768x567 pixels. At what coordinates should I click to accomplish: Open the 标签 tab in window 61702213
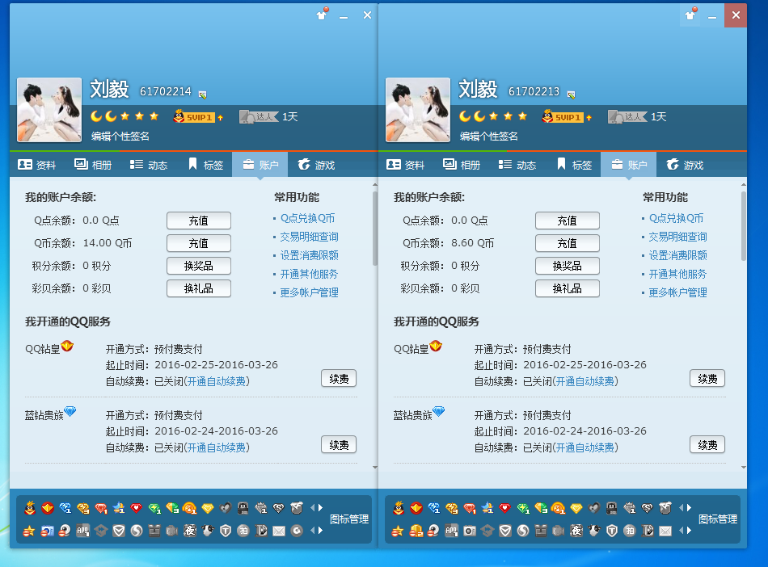[574, 165]
